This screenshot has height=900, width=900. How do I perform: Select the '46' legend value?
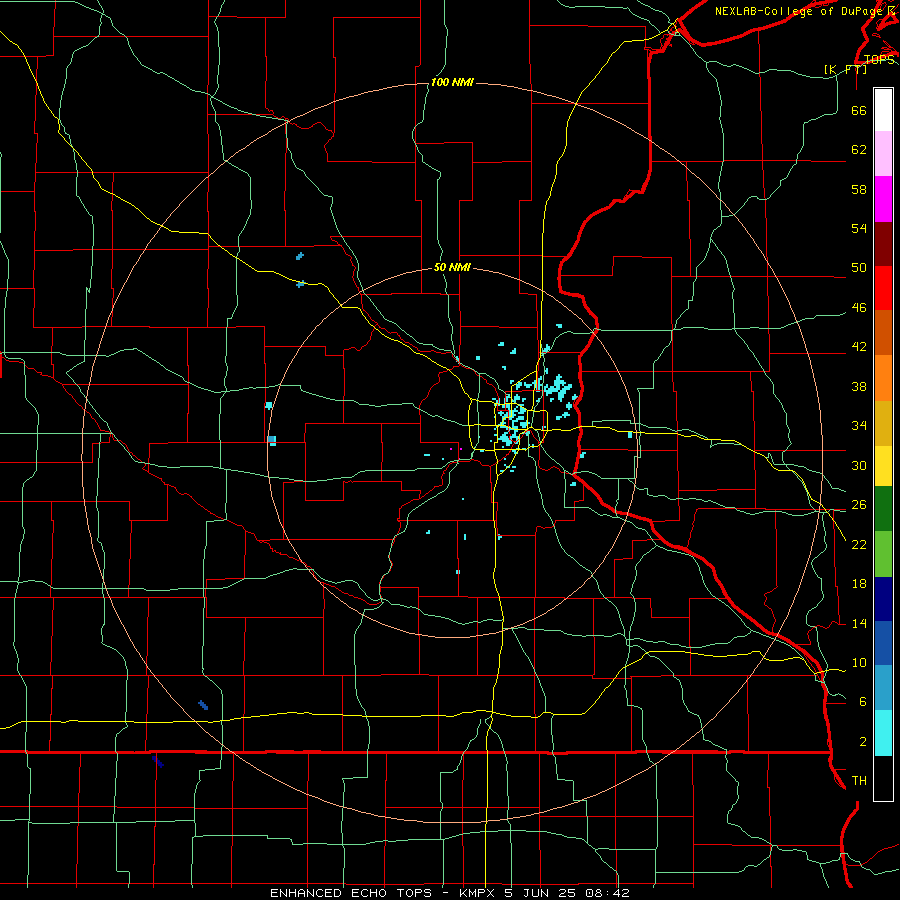pyautogui.click(x=859, y=308)
